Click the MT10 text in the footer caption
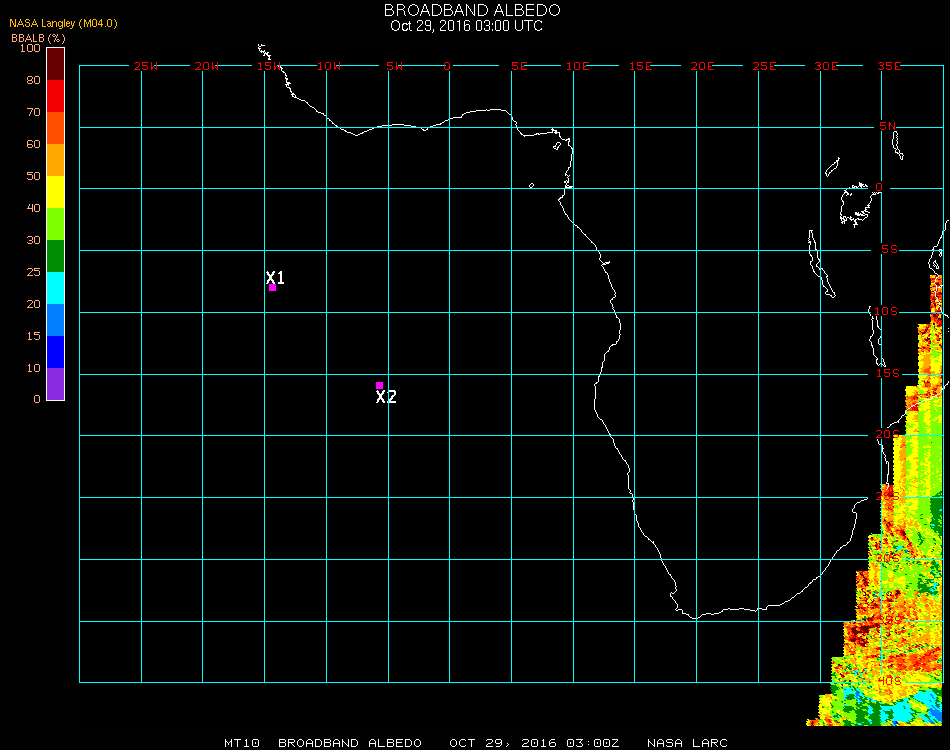950x750 pixels. [x=242, y=743]
